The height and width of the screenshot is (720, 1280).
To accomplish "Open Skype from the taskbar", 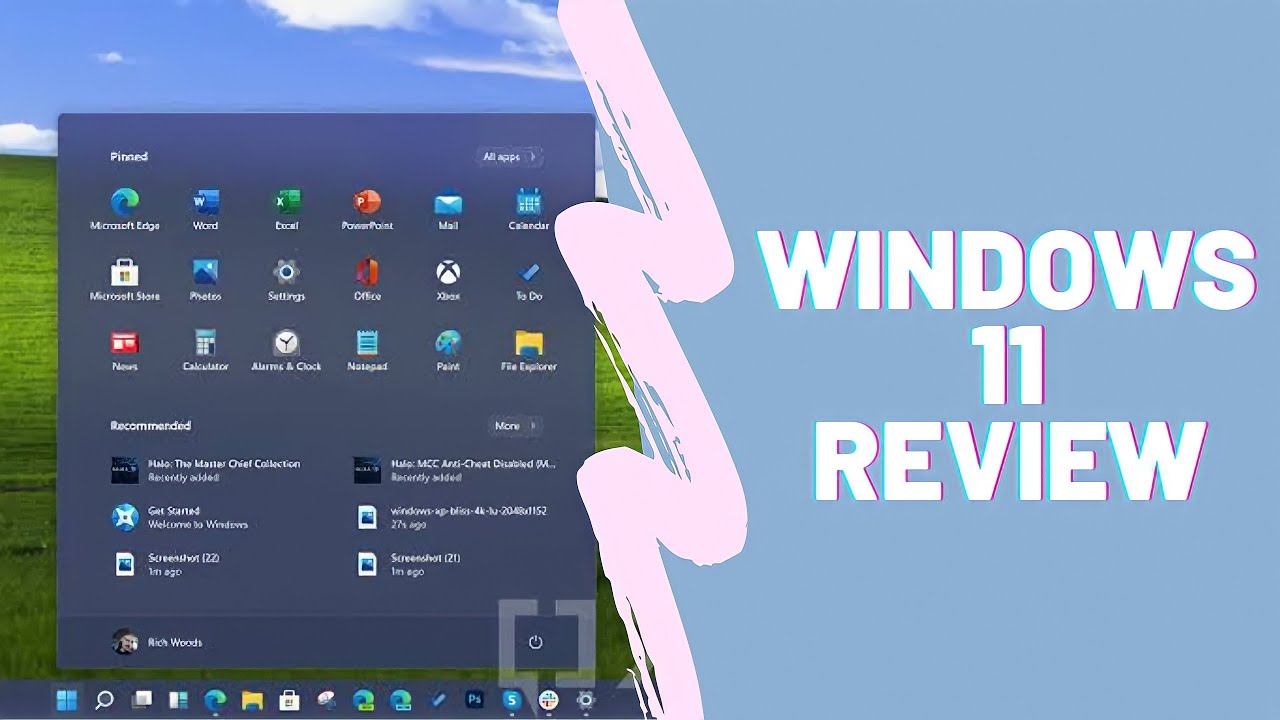I will click(x=511, y=700).
